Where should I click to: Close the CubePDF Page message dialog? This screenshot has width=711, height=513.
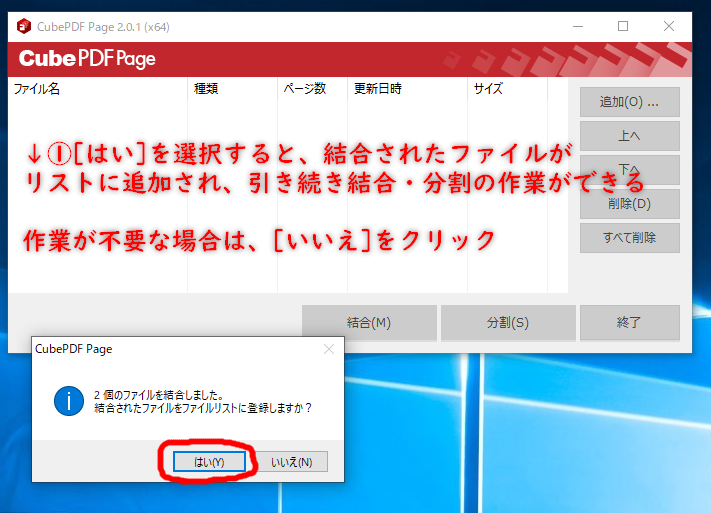pos(329,349)
